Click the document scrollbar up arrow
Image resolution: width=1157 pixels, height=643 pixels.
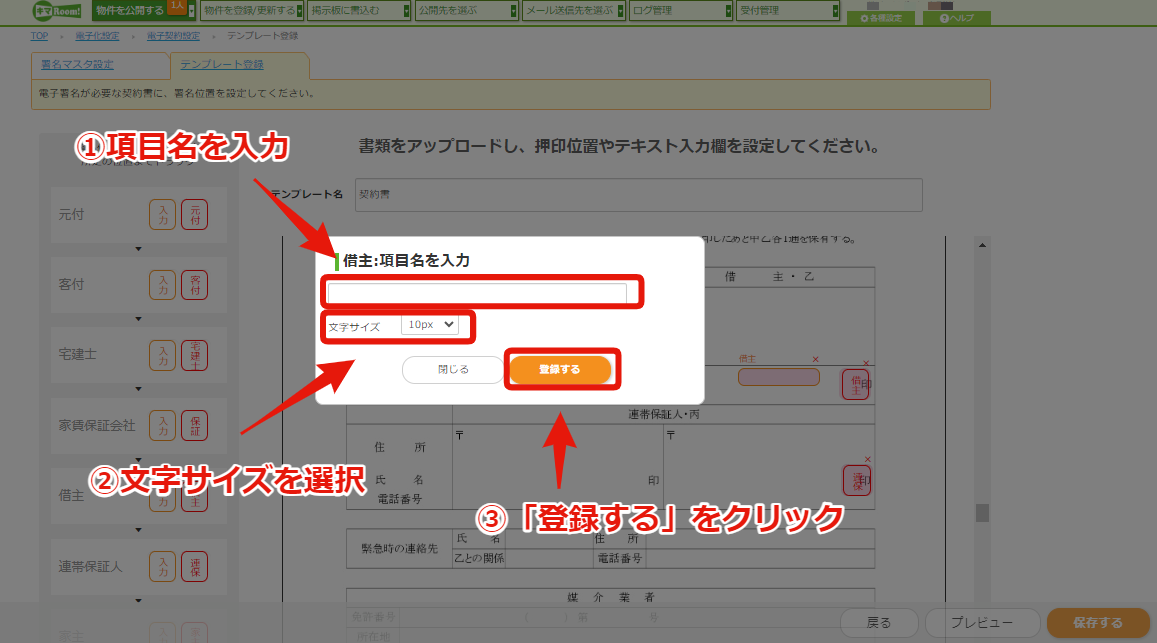tap(982, 245)
